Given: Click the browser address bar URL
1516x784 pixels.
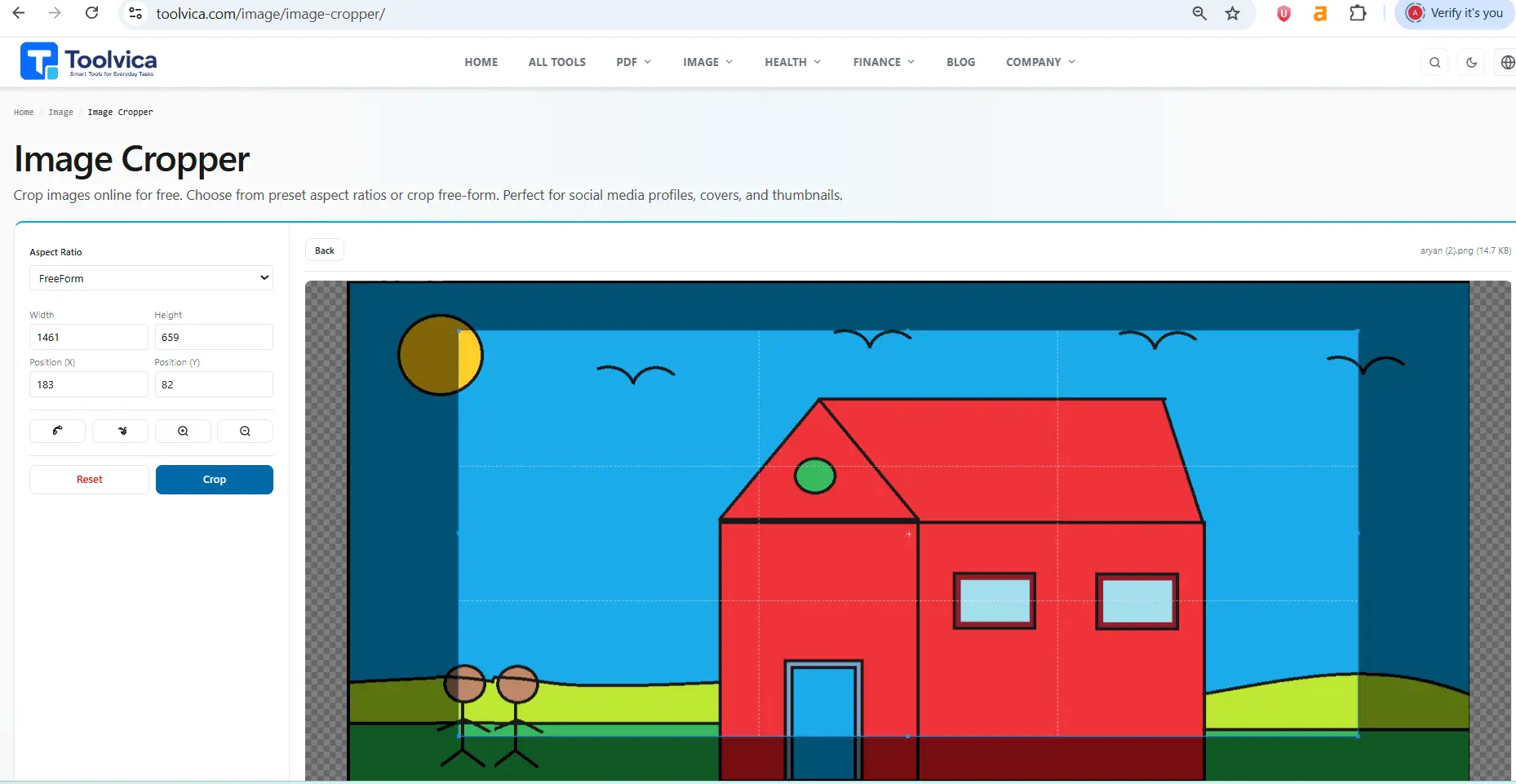Looking at the screenshot, I should tap(271, 14).
